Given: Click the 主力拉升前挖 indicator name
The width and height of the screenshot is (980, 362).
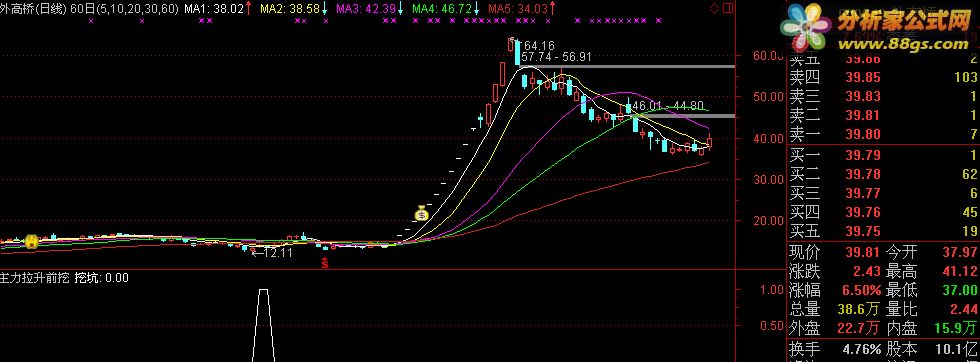Looking at the screenshot, I should click(35, 278).
